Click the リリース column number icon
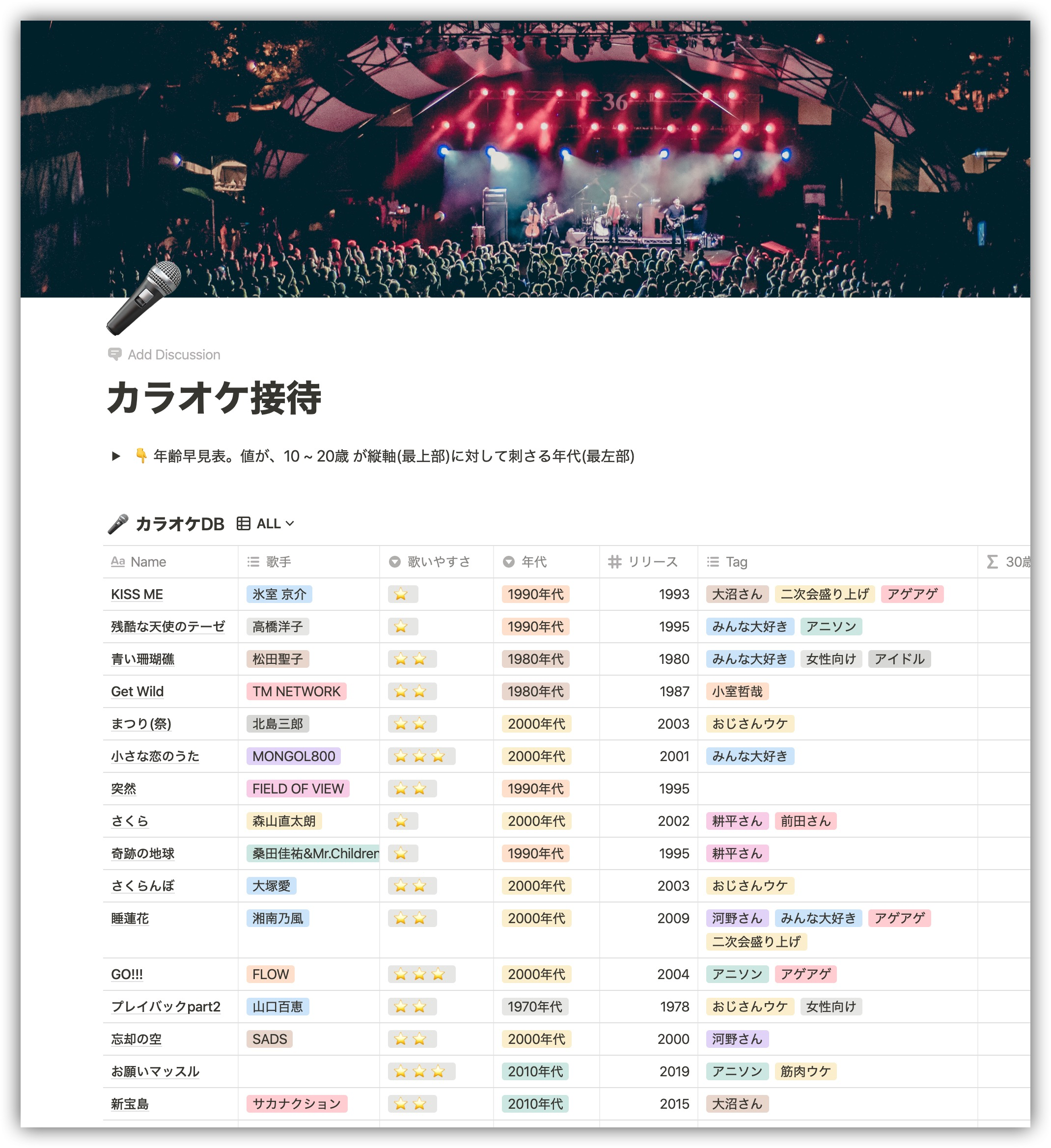The height and width of the screenshot is (1148, 1051). (615, 561)
